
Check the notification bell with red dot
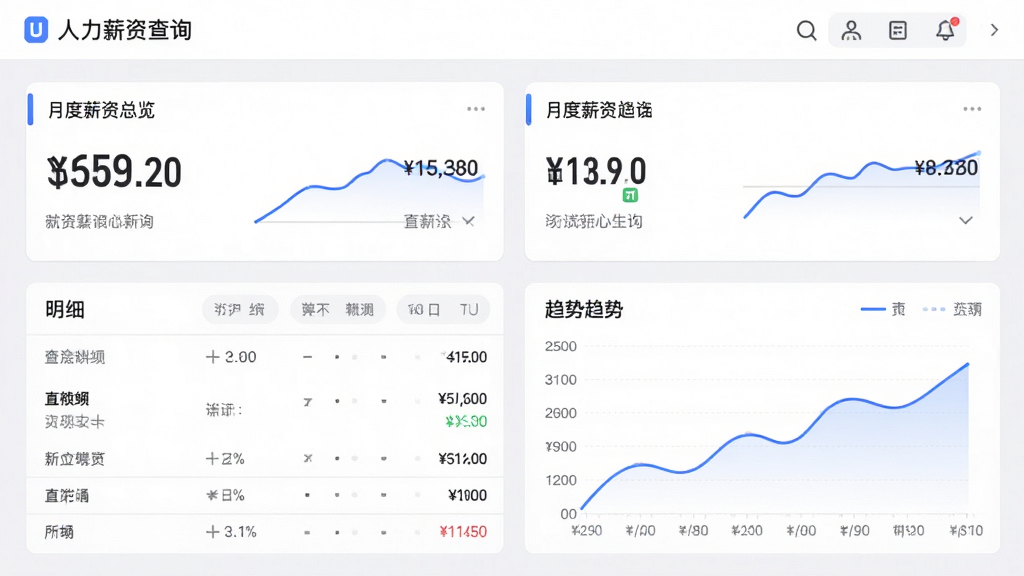tap(946, 30)
